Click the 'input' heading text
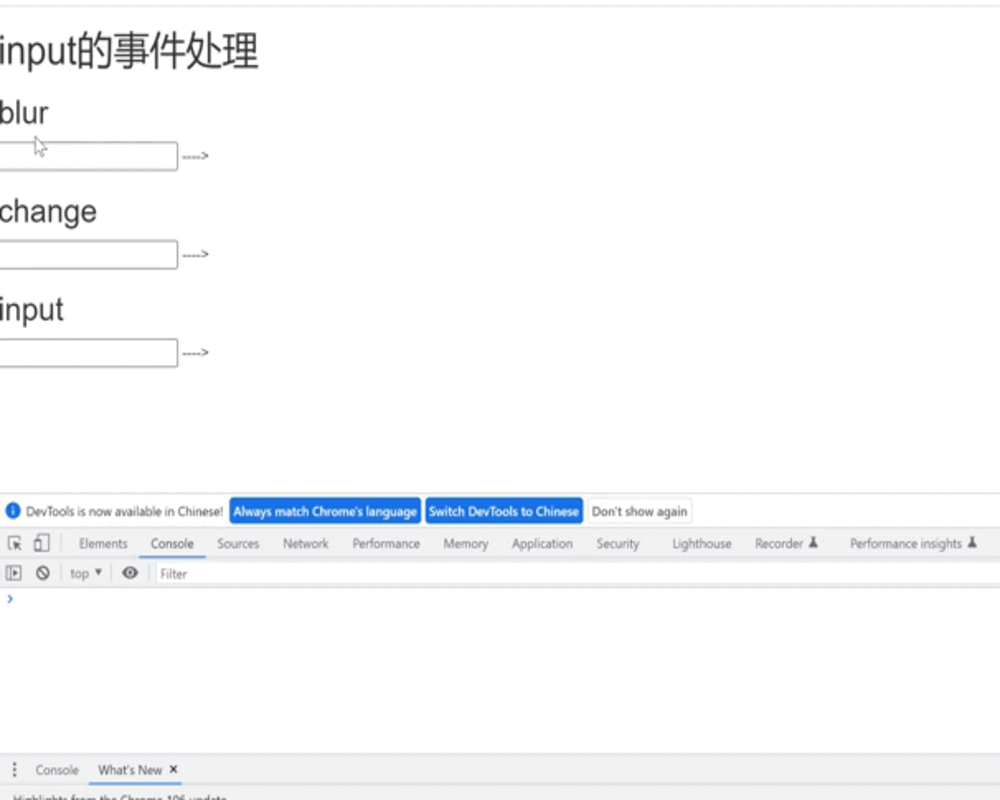The height and width of the screenshot is (800, 1000). 32,310
